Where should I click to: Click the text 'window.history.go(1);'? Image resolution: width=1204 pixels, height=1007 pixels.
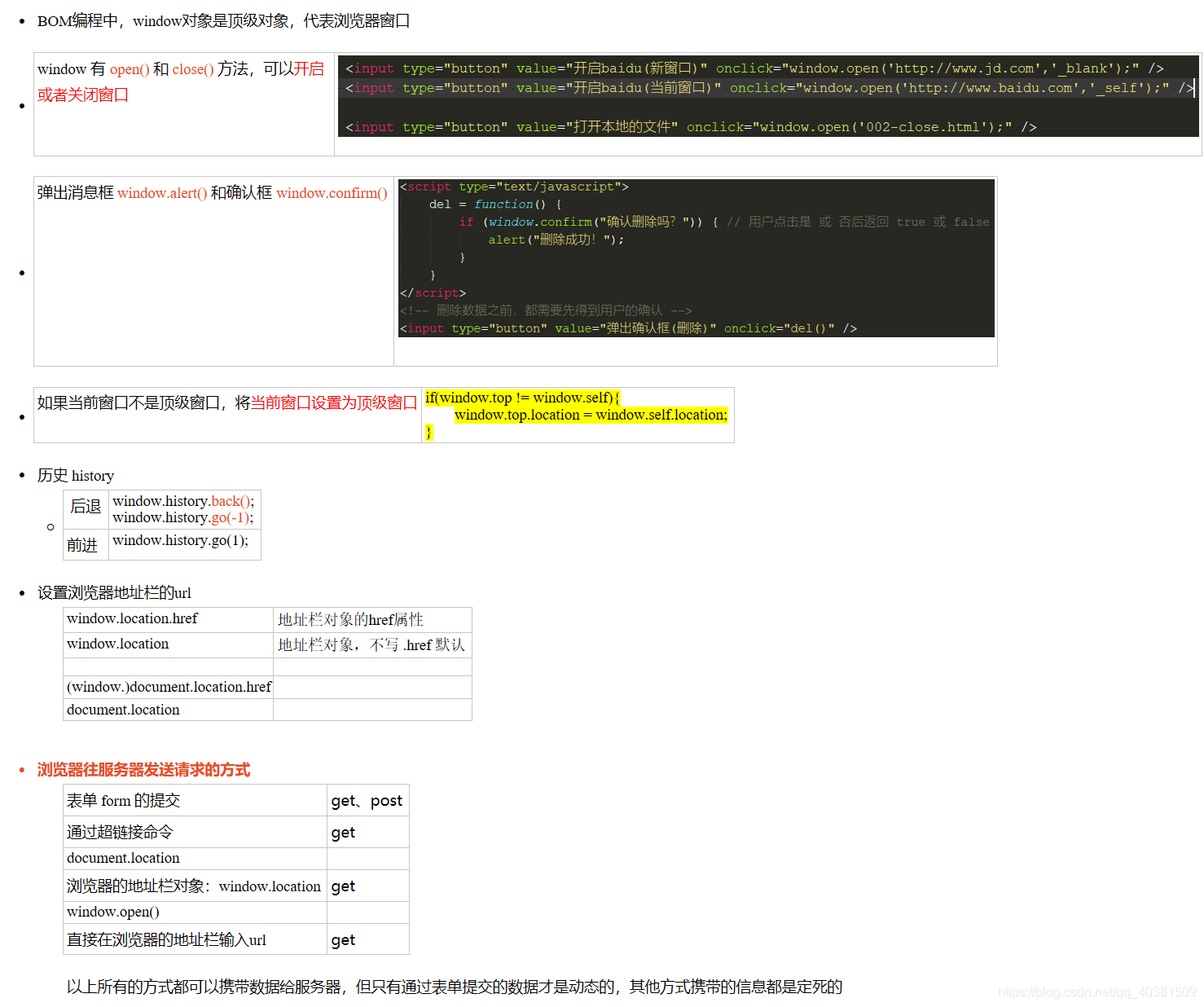point(181,540)
